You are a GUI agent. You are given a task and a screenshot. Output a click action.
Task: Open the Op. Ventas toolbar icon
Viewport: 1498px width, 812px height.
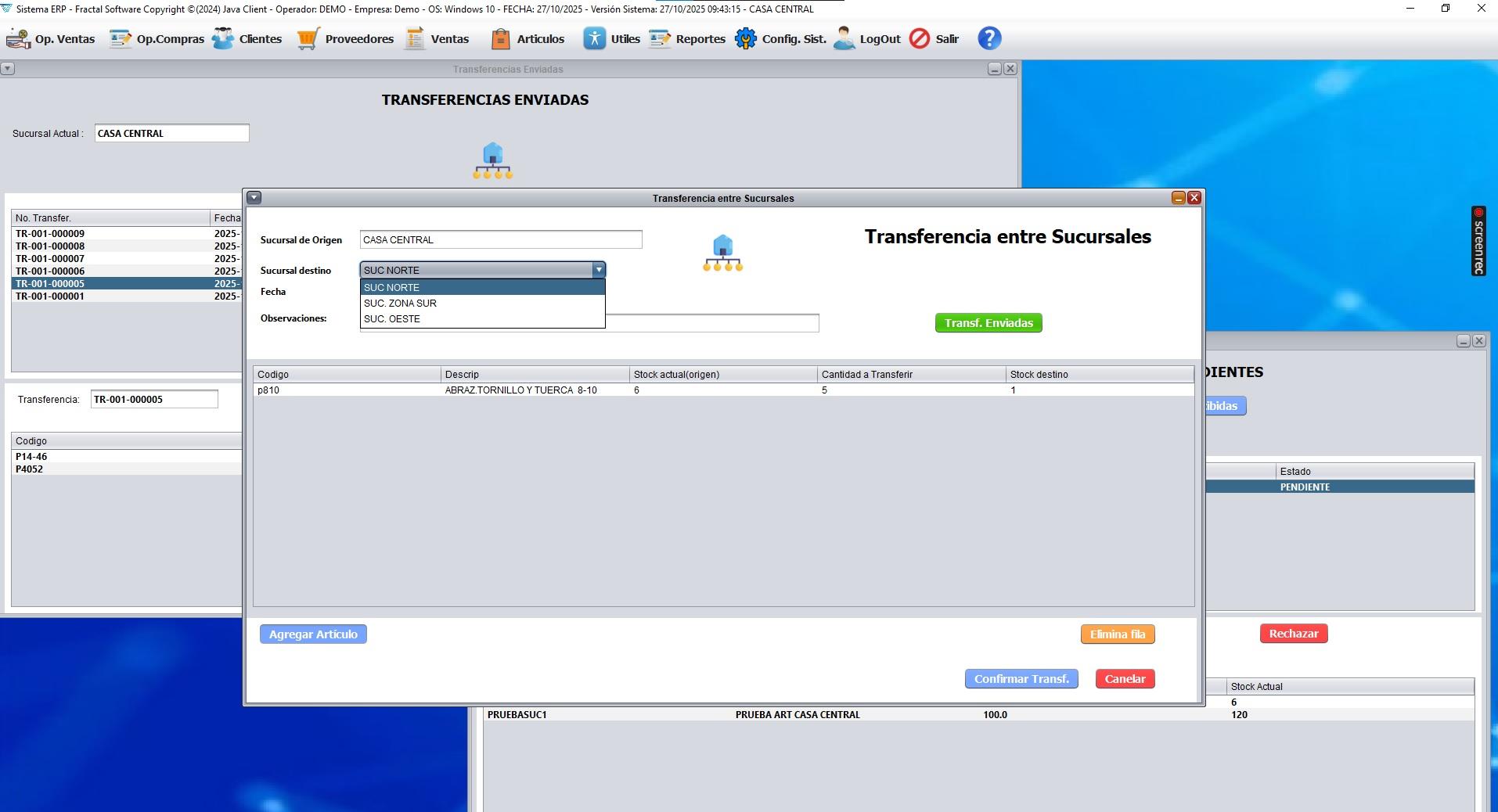[18, 38]
